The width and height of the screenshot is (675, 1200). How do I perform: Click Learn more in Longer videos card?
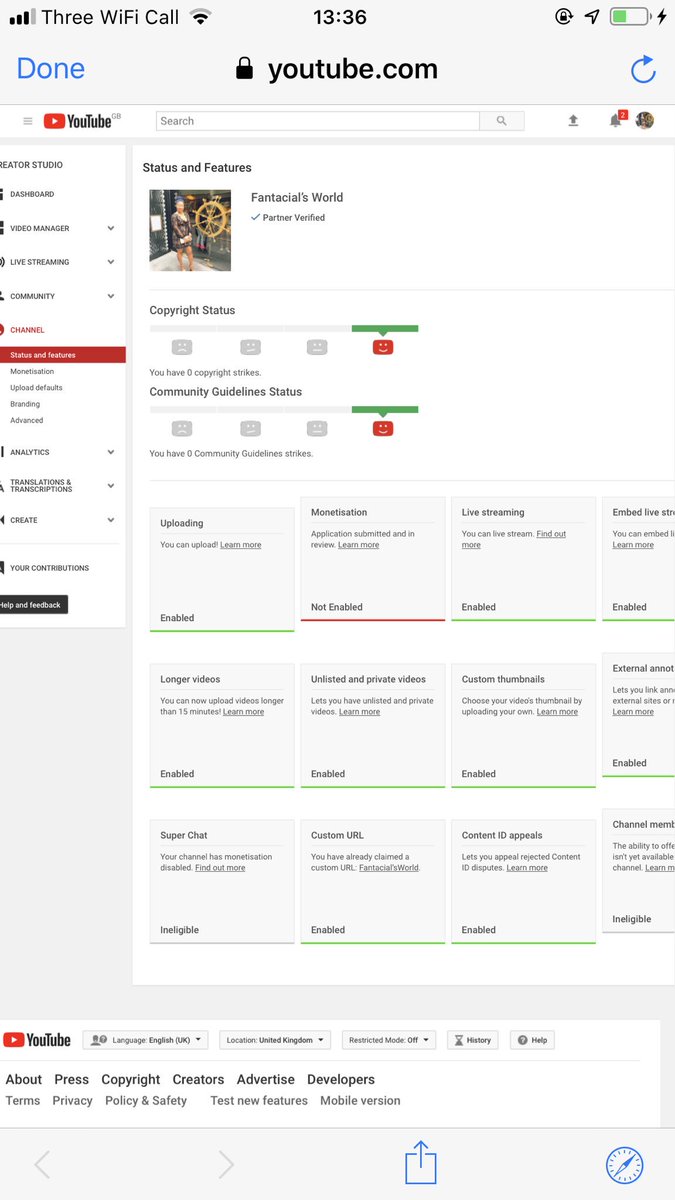click(244, 712)
